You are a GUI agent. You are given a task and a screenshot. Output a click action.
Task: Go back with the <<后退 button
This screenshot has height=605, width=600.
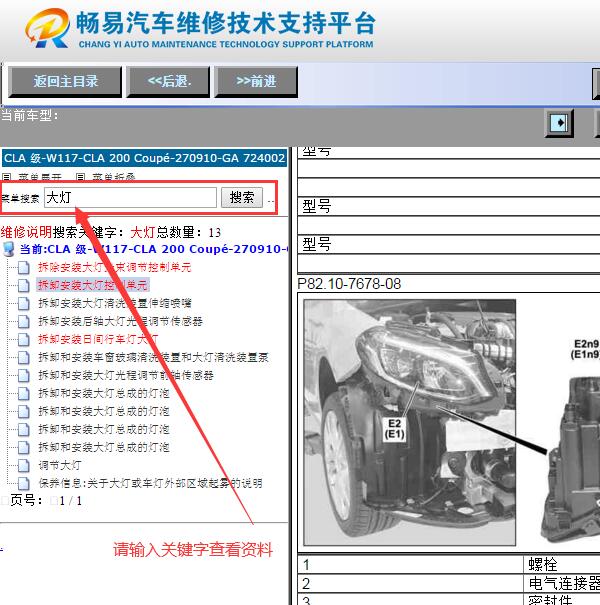pos(168,81)
